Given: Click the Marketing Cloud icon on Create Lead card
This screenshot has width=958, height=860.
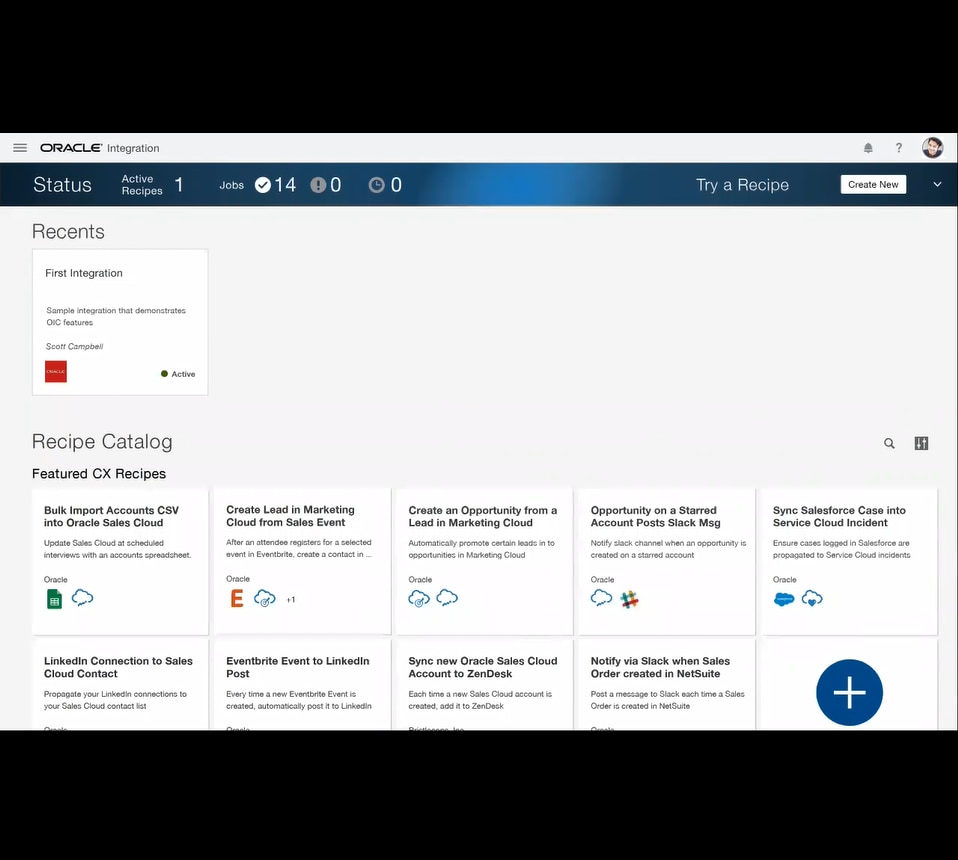Looking at the screenshot, I should pyautogui.click(x=265, y=599).
